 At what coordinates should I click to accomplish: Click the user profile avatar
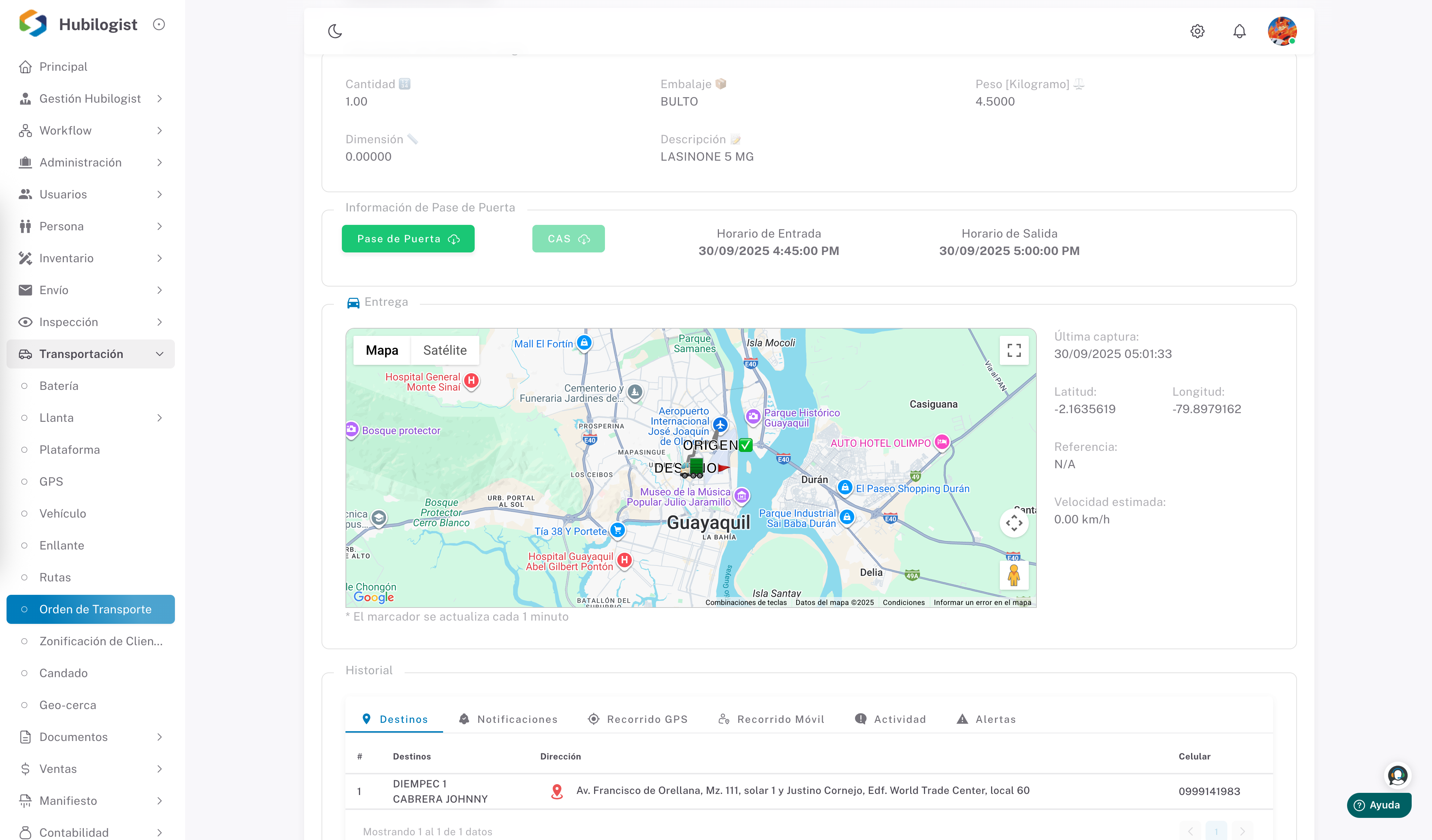click(1281, 31)
